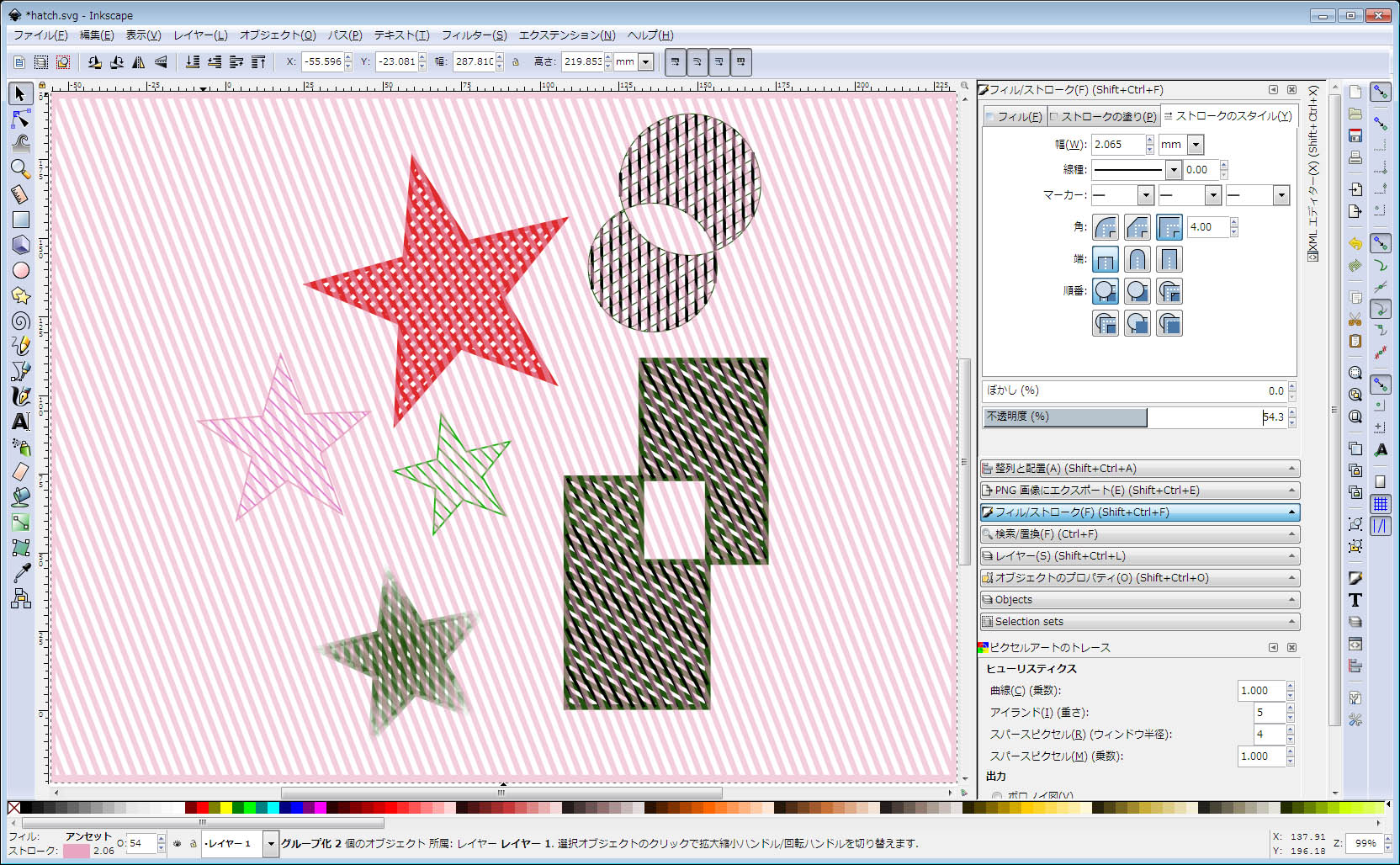Screen dimensions: 1400x865
Task: Open the ファイル(F) menu
Action: (x=40, y=35)
